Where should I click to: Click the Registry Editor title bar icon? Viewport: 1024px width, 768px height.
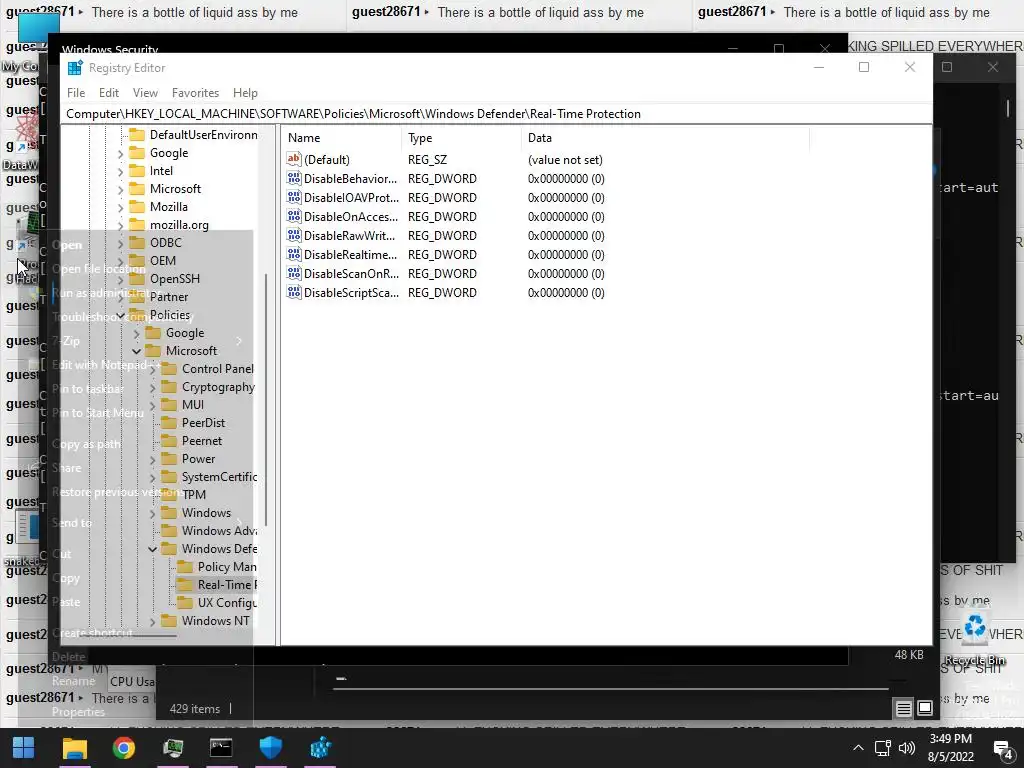[x=75, y=67]
